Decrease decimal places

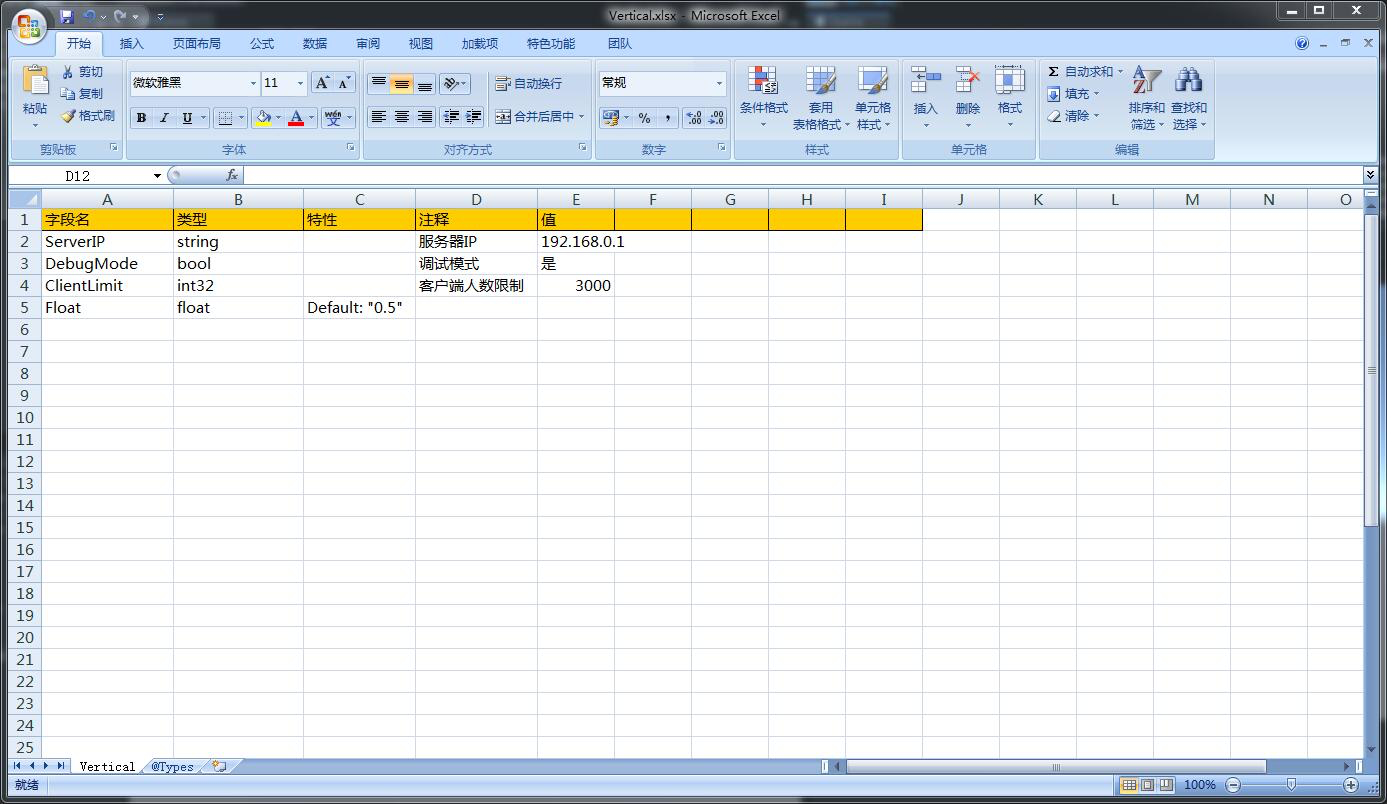pos(716,118)
